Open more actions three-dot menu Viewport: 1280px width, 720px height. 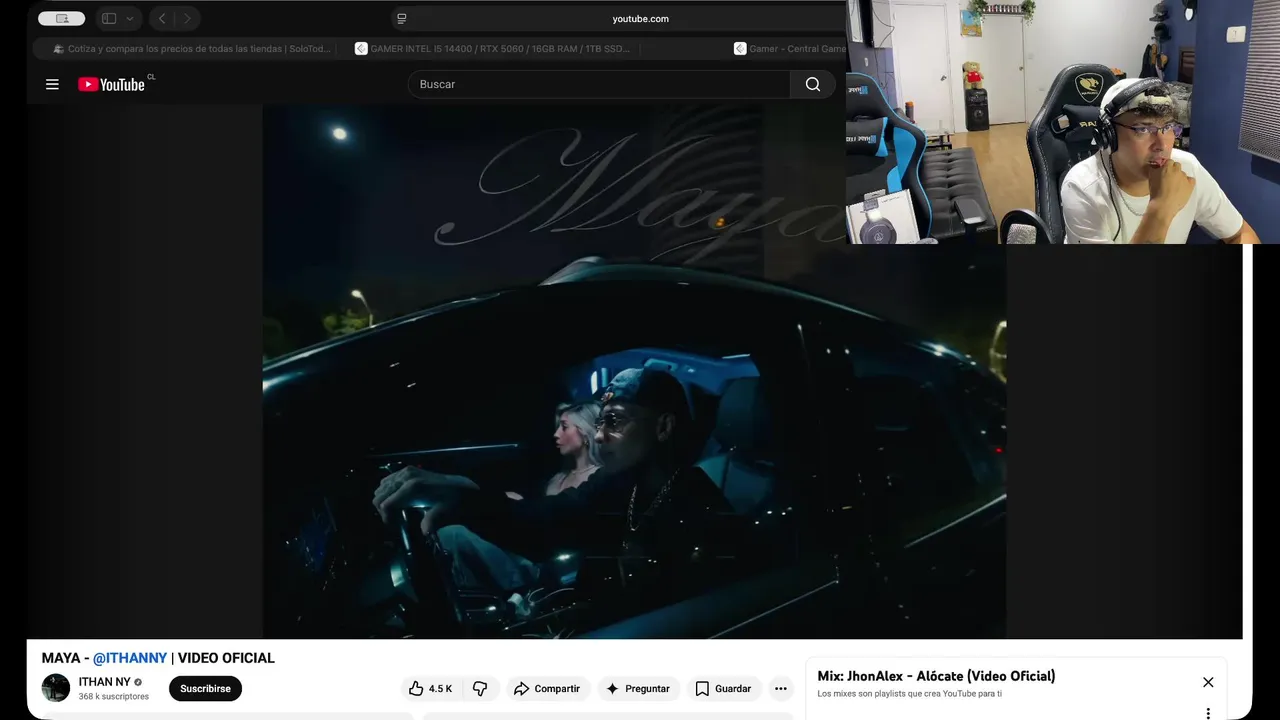pyautogui.click(x=781, y=688)
